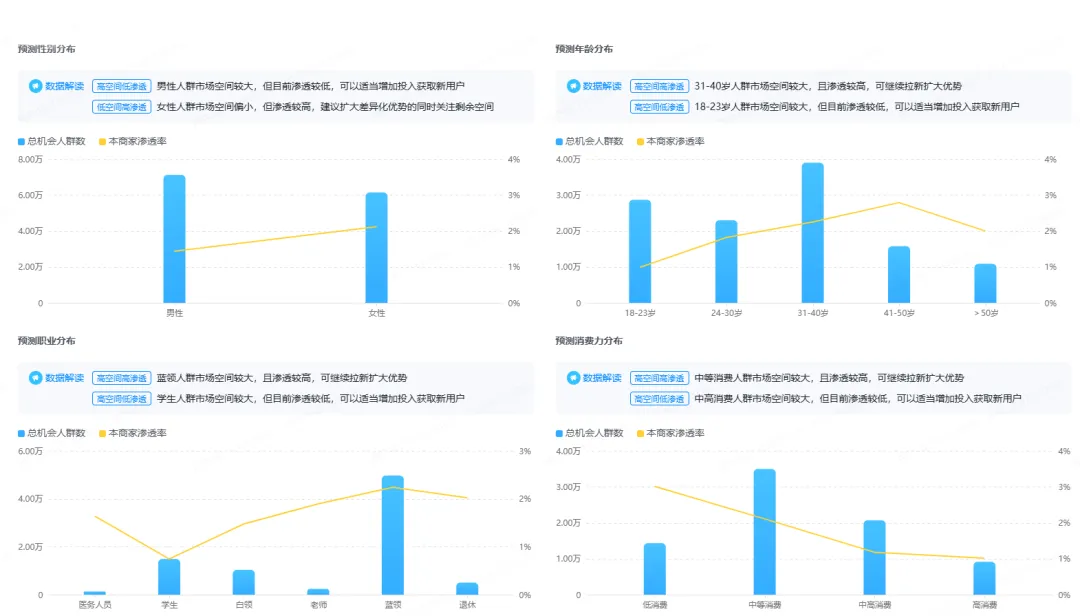Image resolution: width=1080 pixels, height=616 pixels.
Task: Click the penetration line point above 41-50岁
Action: pos(899,203)
